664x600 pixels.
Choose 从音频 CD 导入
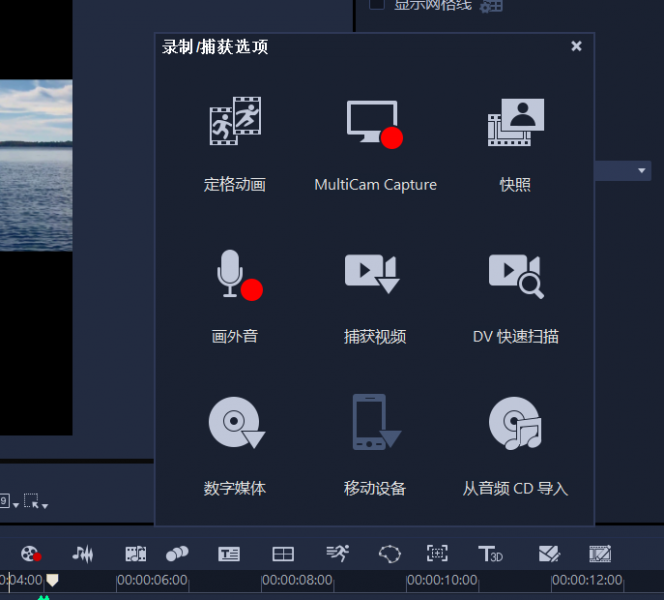coord(515,447)
